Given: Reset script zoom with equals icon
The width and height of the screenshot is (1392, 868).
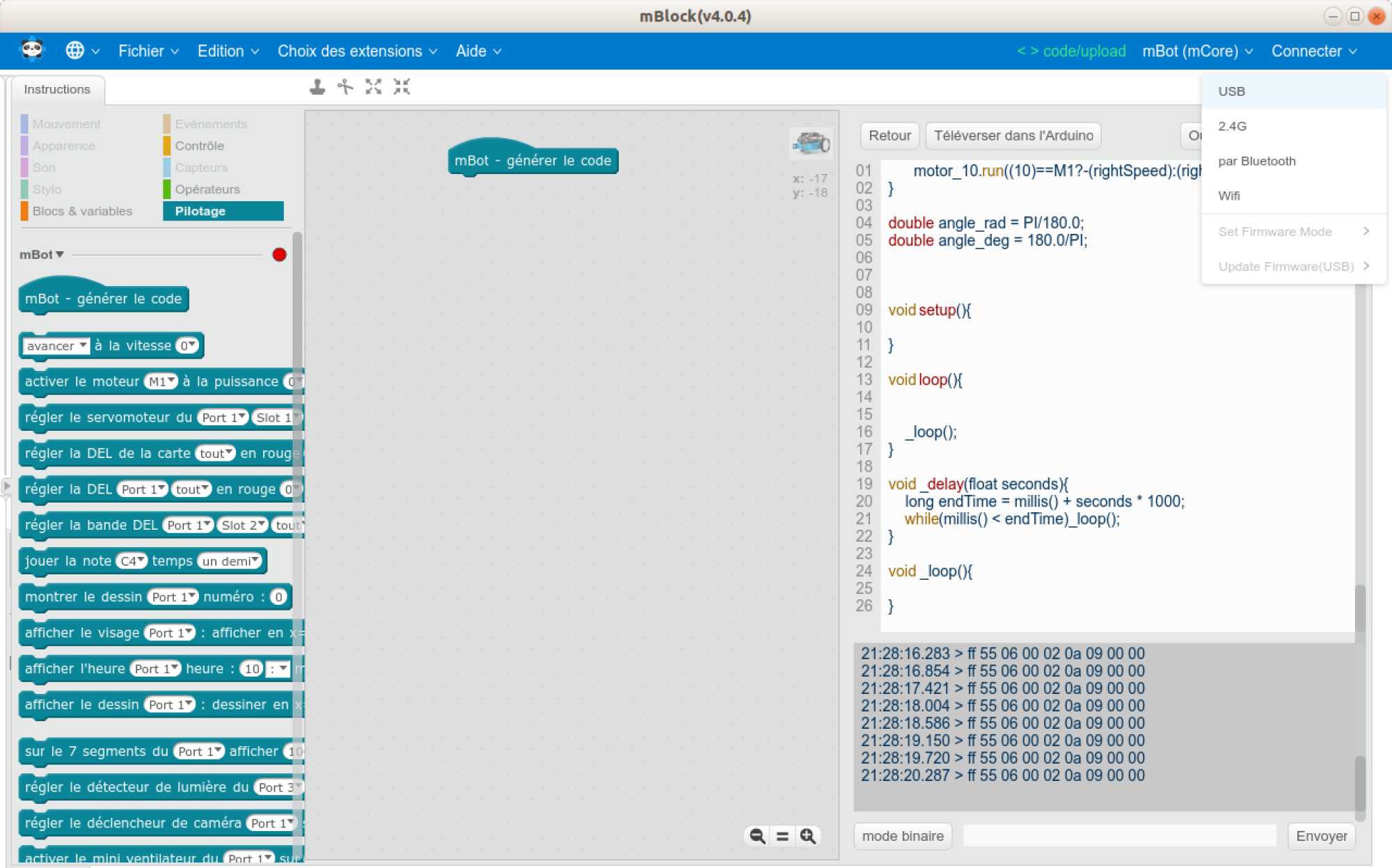Looking at the screenshot, I should (x=782, y=836).
